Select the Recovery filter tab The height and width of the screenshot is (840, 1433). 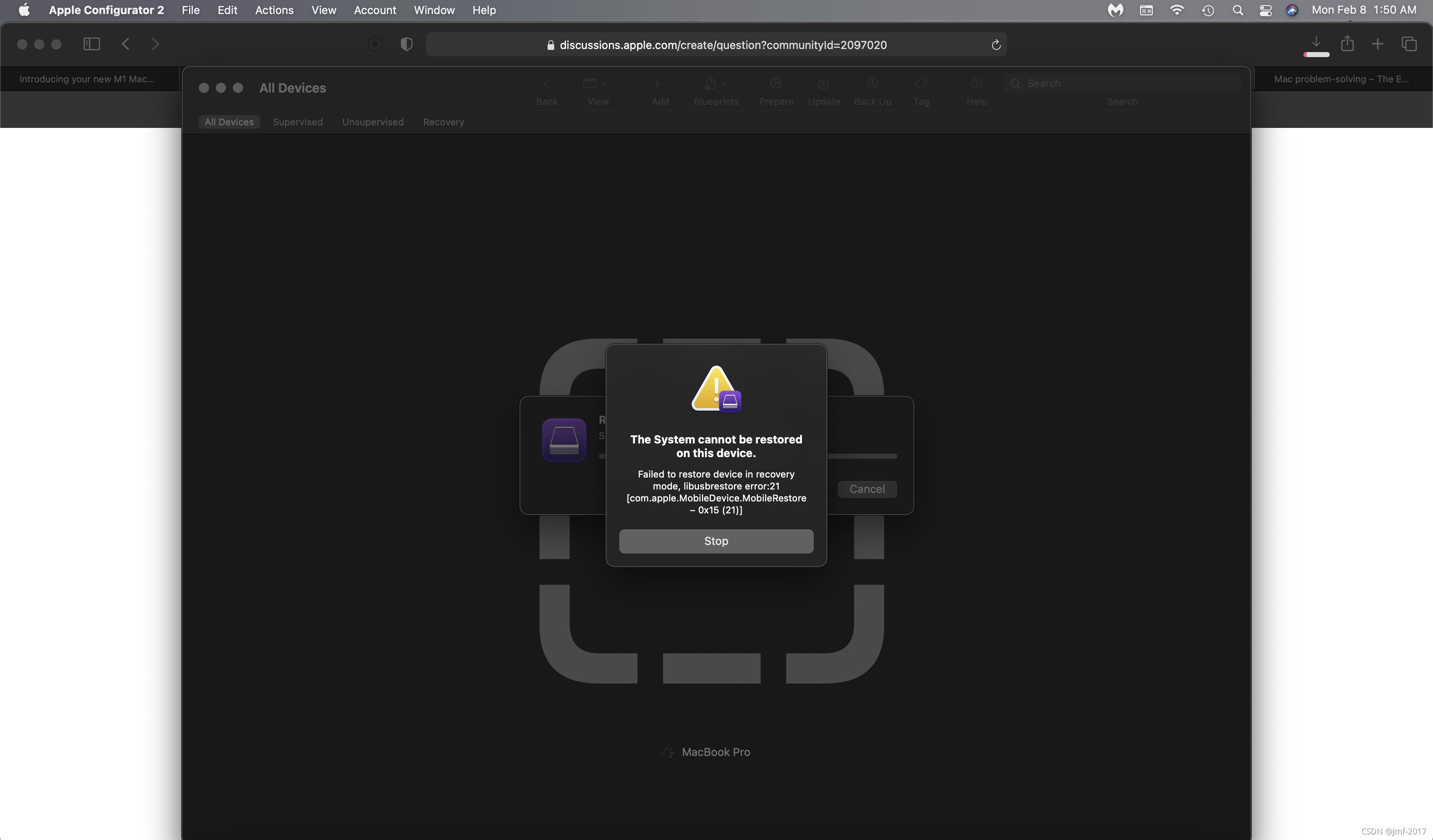pos(443,122)
